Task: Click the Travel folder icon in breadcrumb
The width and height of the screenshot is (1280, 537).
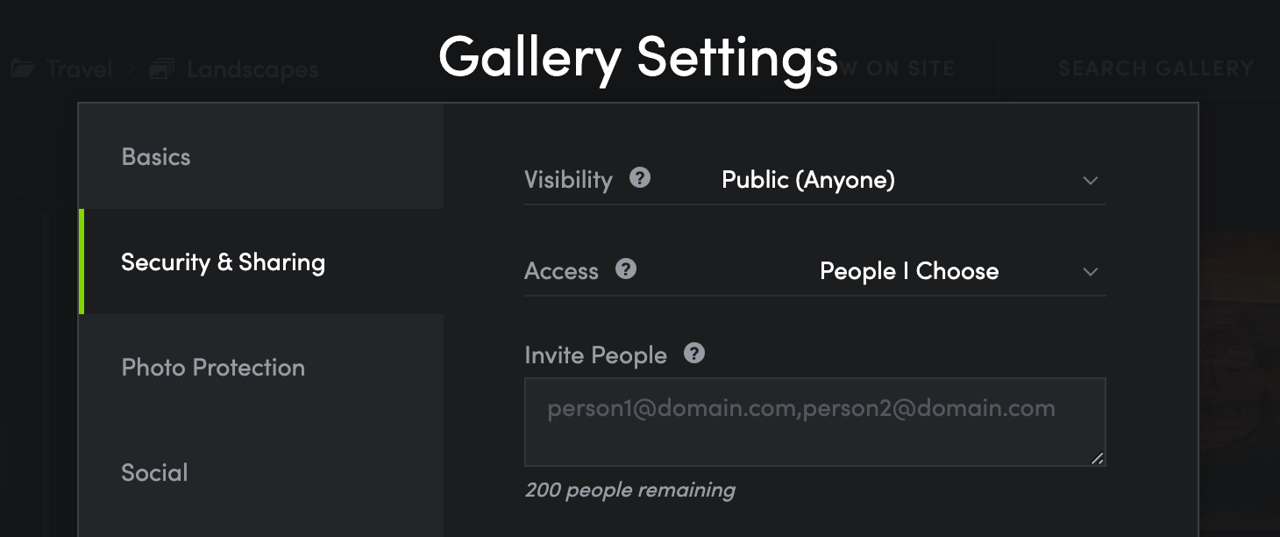Action: (x=22, y=69)
